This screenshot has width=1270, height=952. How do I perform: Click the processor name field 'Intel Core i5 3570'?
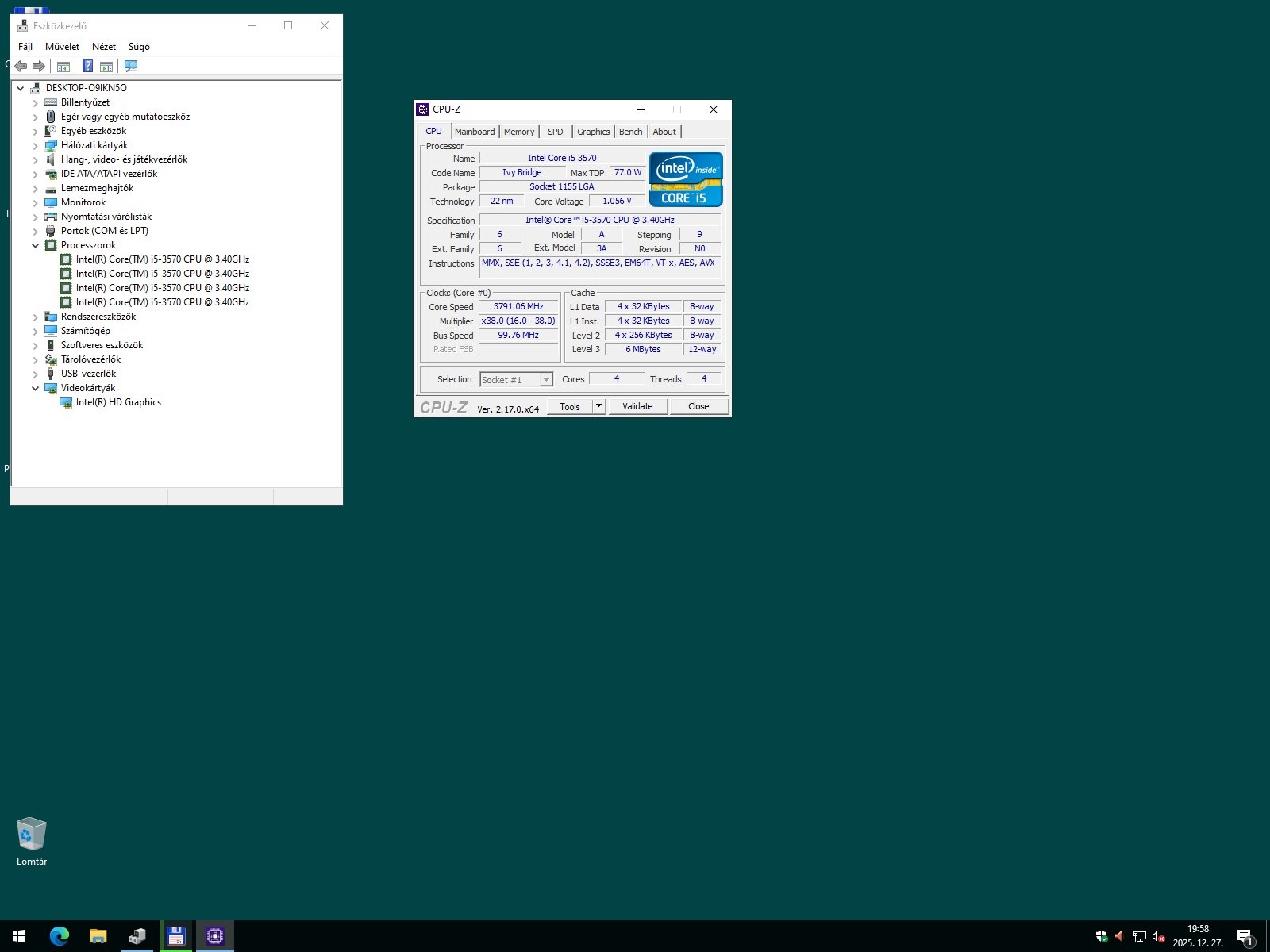562,158
